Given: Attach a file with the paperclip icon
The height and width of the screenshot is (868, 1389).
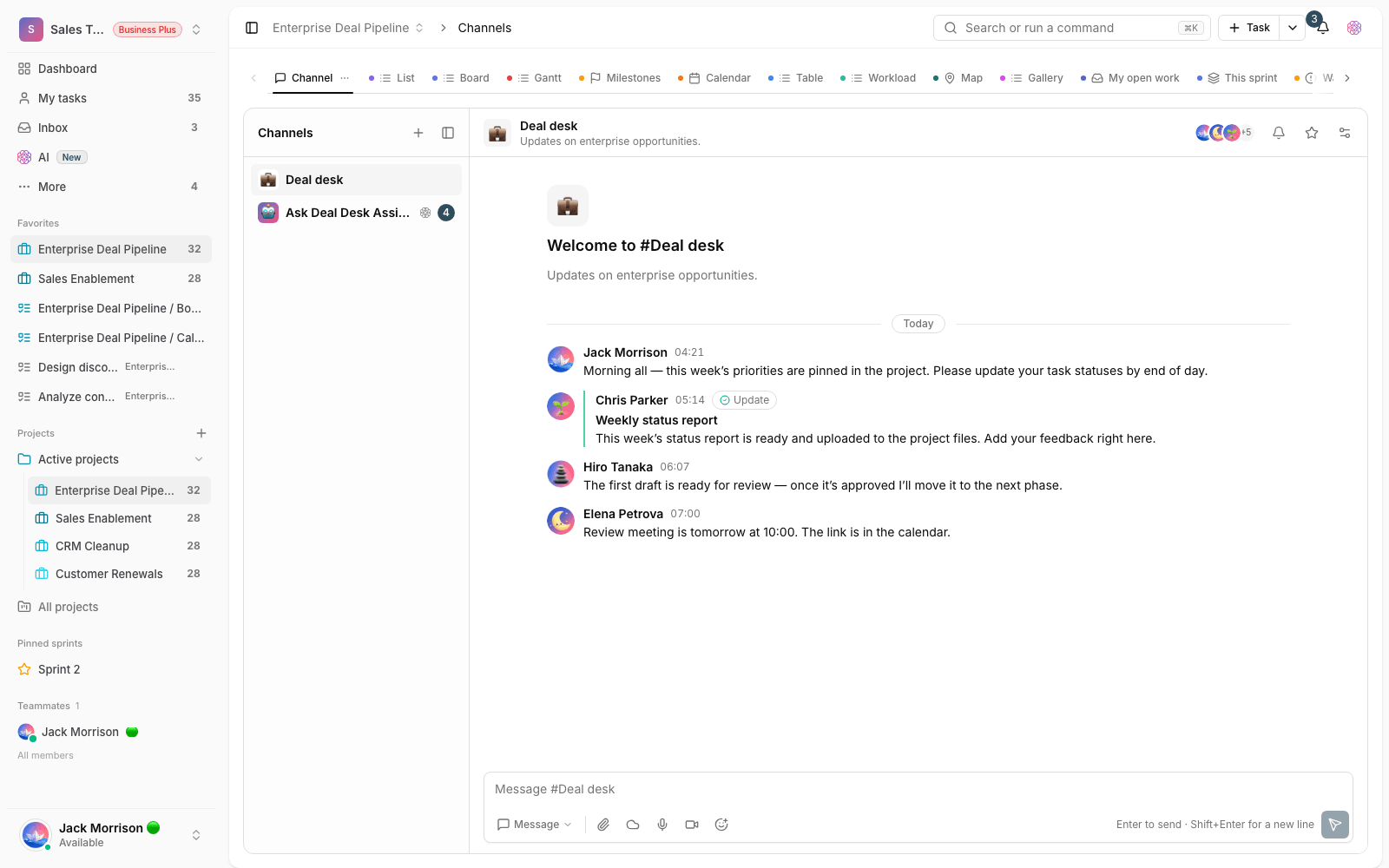Looking at the screenshot, I should 603,825.
